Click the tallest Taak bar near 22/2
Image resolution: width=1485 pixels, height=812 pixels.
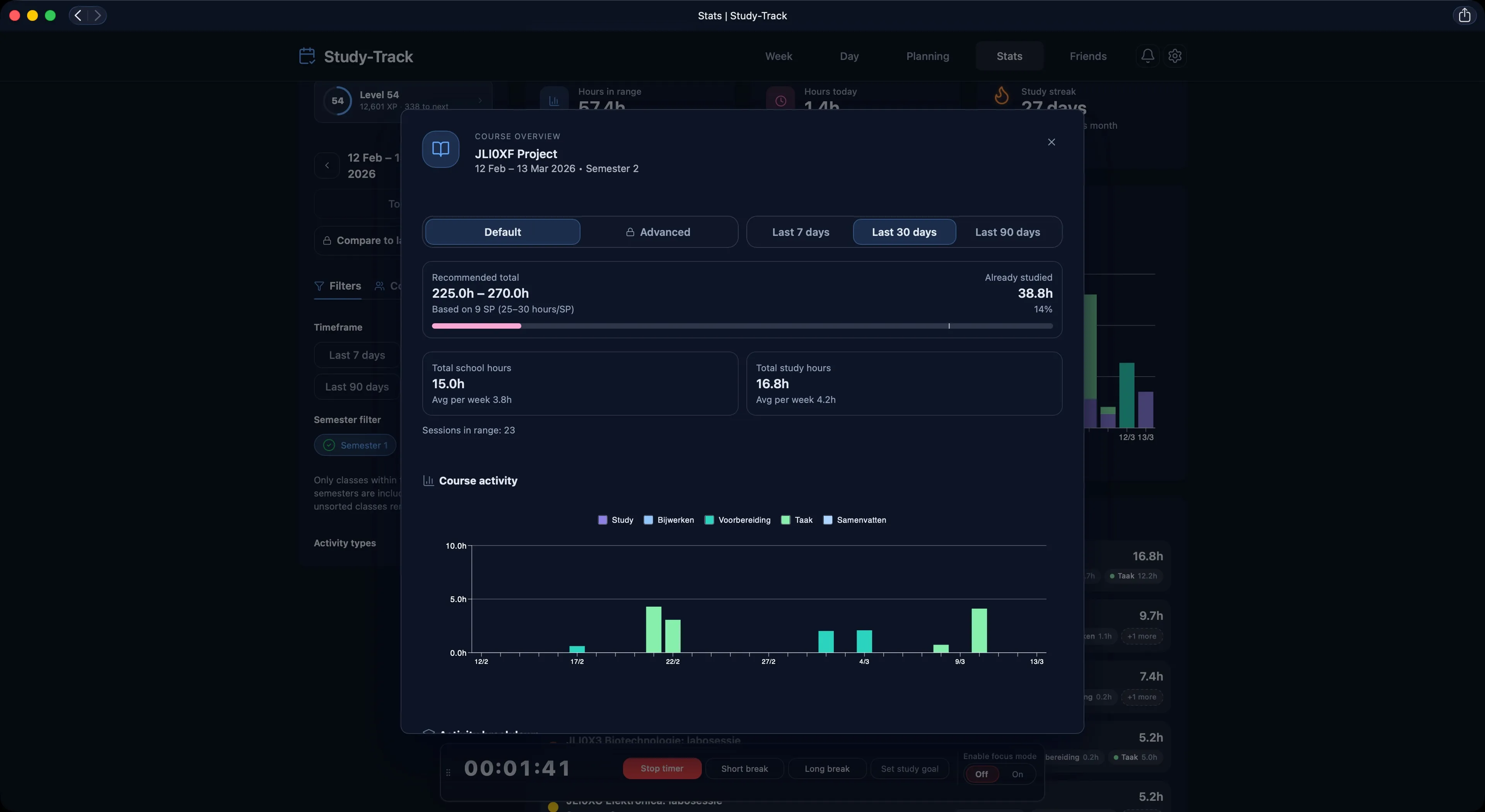coord(653,629)
